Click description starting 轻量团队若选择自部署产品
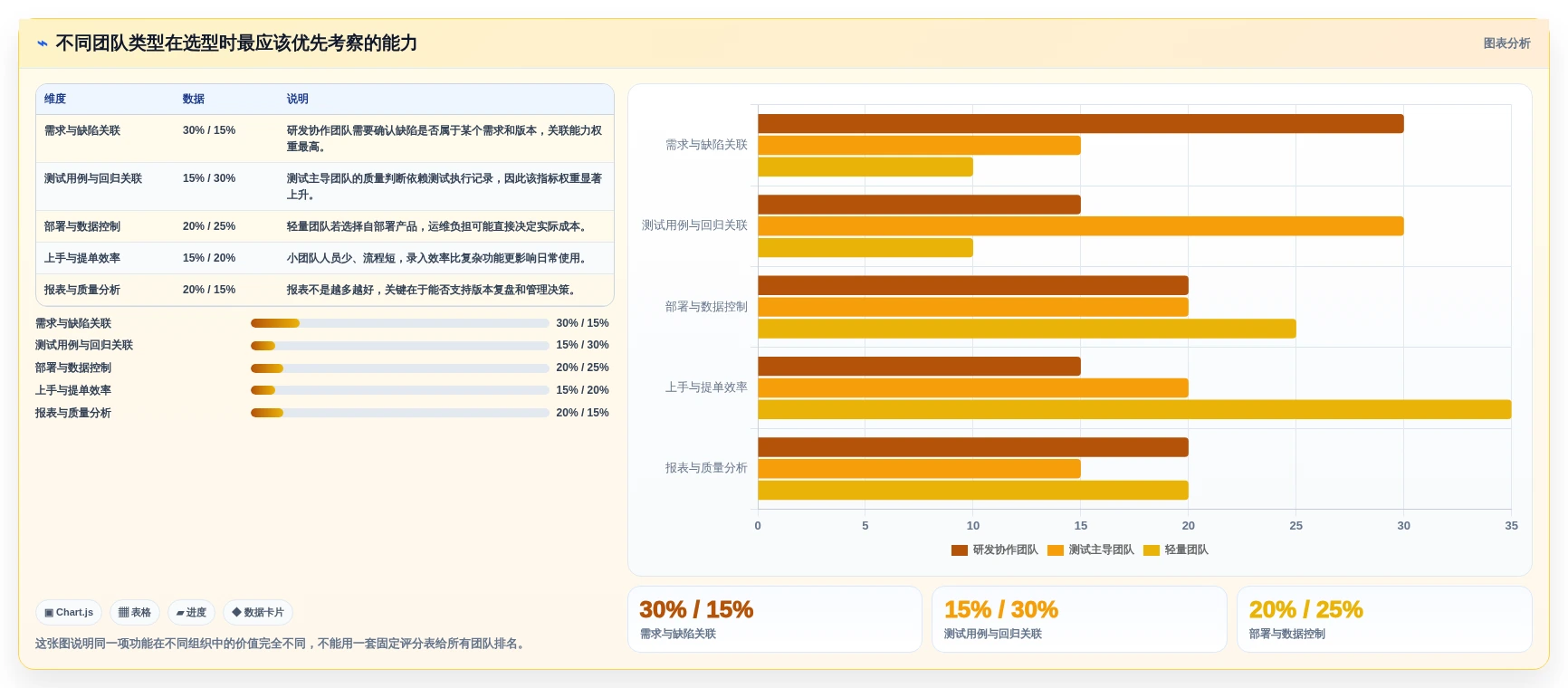 439,227
